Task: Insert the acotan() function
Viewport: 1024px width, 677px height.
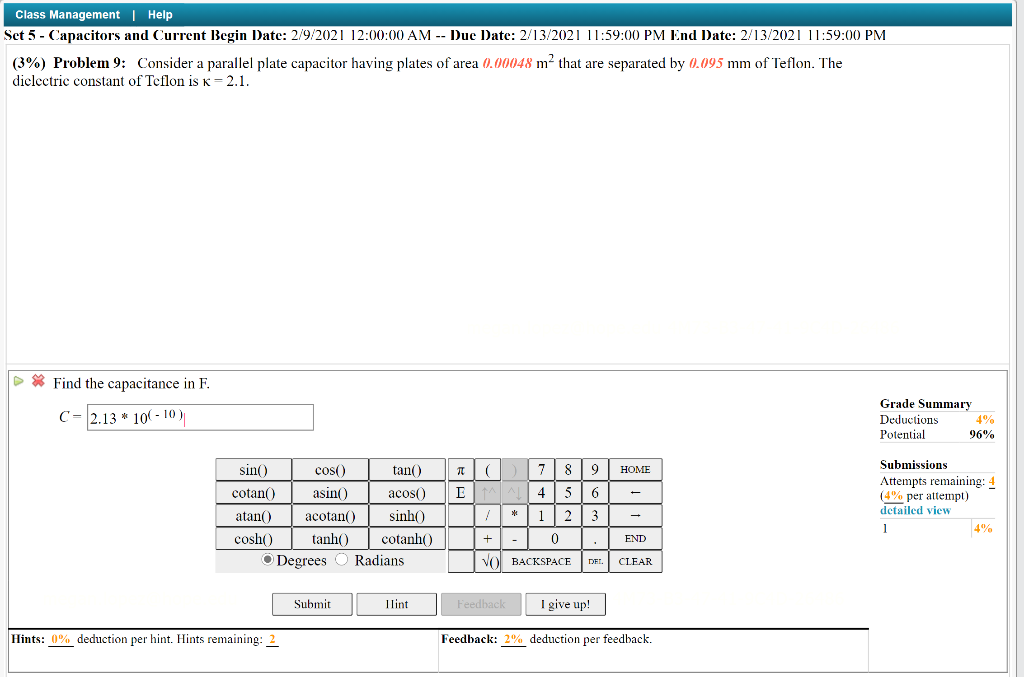Action: coord(330,515)
